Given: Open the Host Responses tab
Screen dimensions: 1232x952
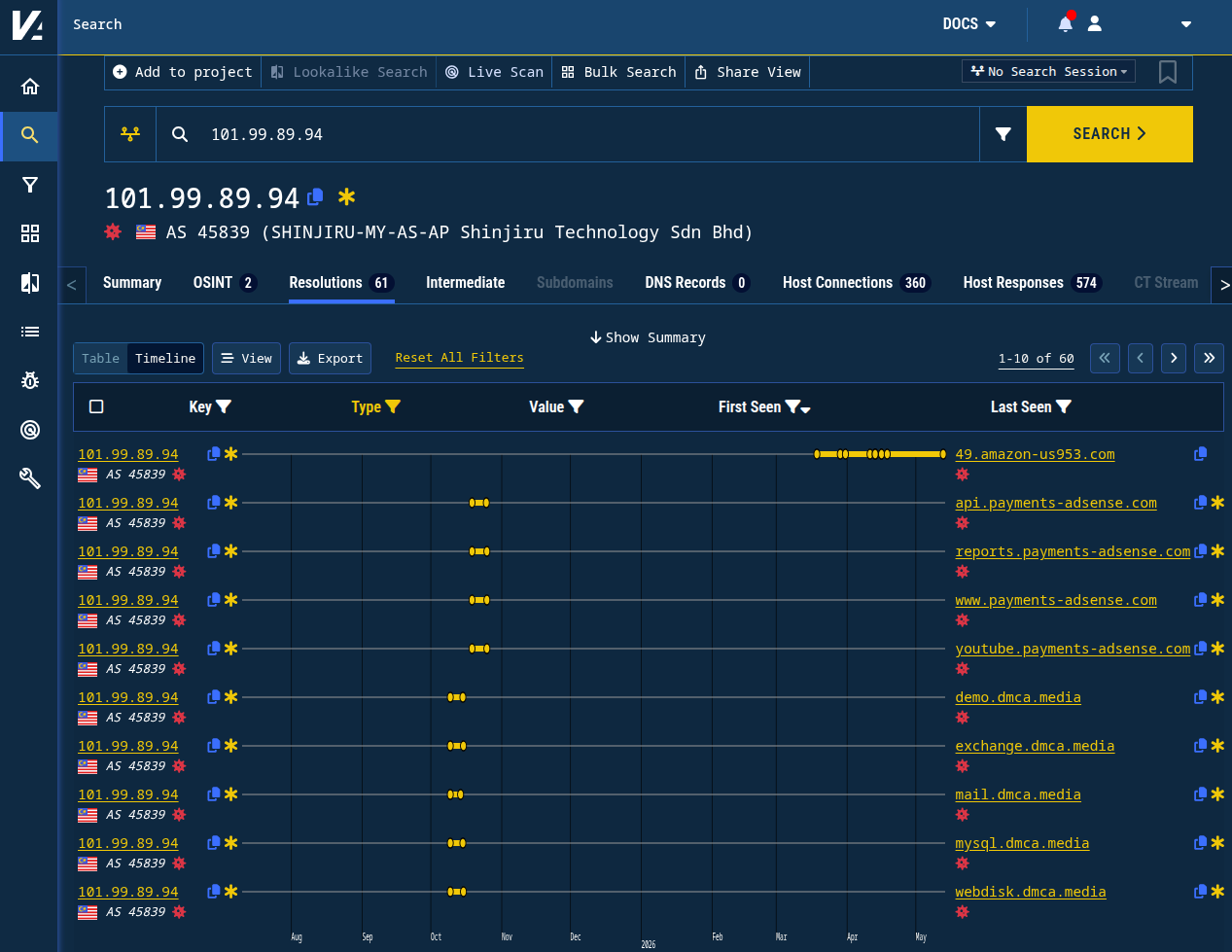Looking at the screenshot, I should [1033, 282].
